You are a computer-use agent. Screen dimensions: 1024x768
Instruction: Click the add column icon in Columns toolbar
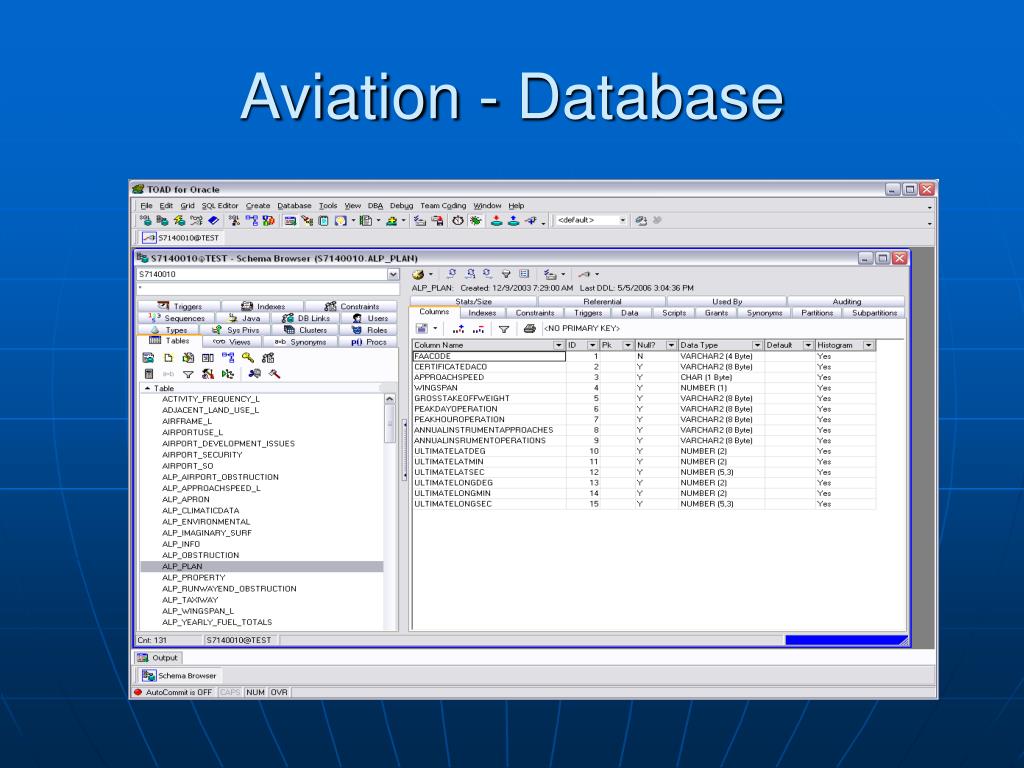(x=458, y=329)
